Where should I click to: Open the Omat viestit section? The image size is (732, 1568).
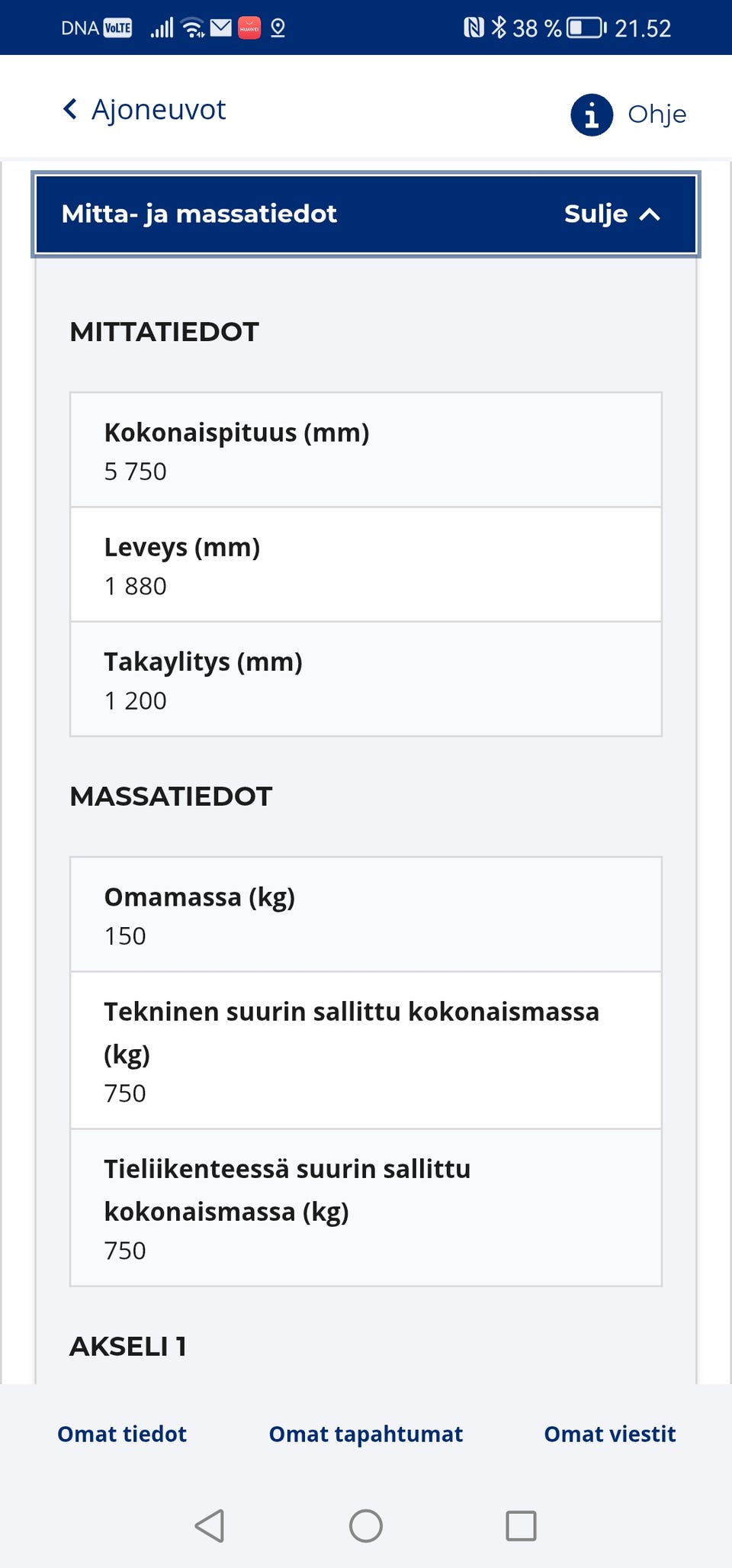pyautogui.click(x=609, y=1434)
